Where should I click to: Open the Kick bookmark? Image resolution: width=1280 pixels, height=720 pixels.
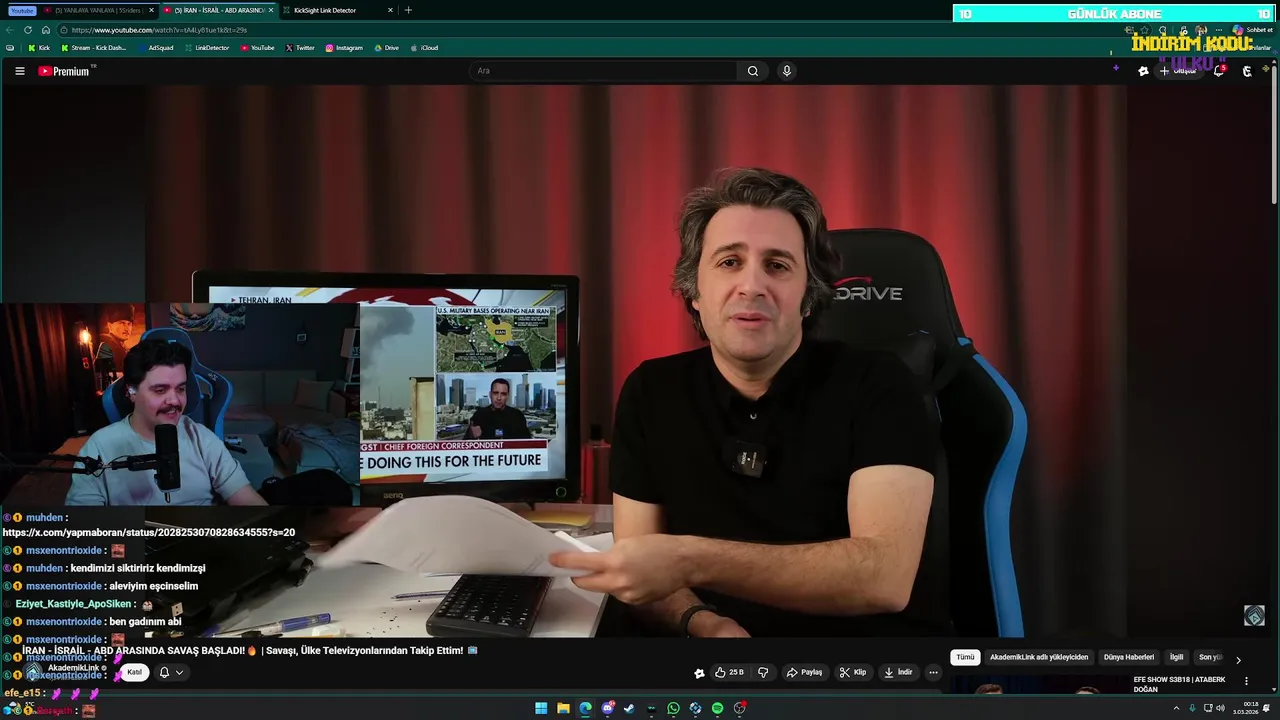point(38,48)
